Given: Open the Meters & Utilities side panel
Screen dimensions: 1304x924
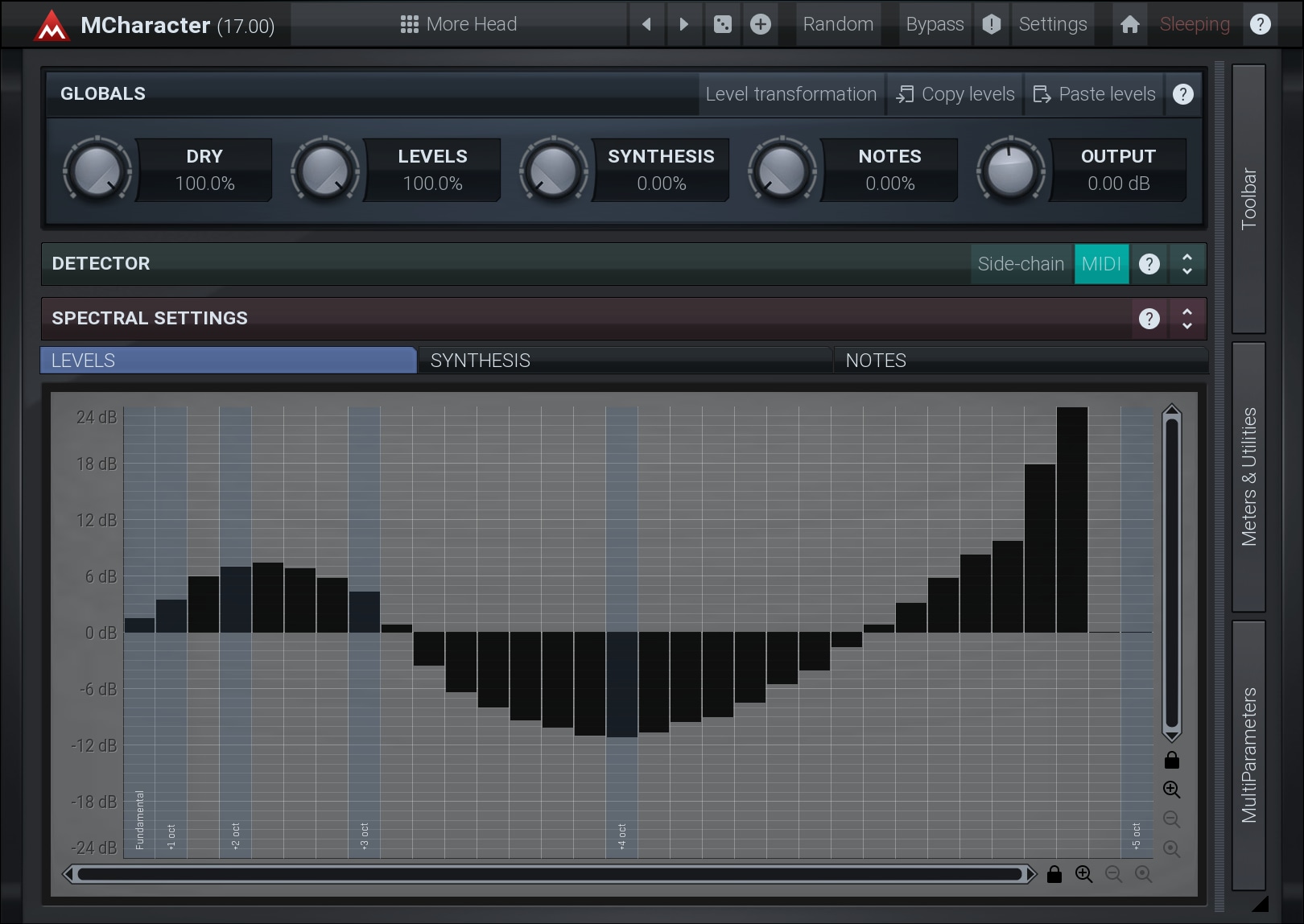Looking at the screenshot, I should (x=1248, y=476).
